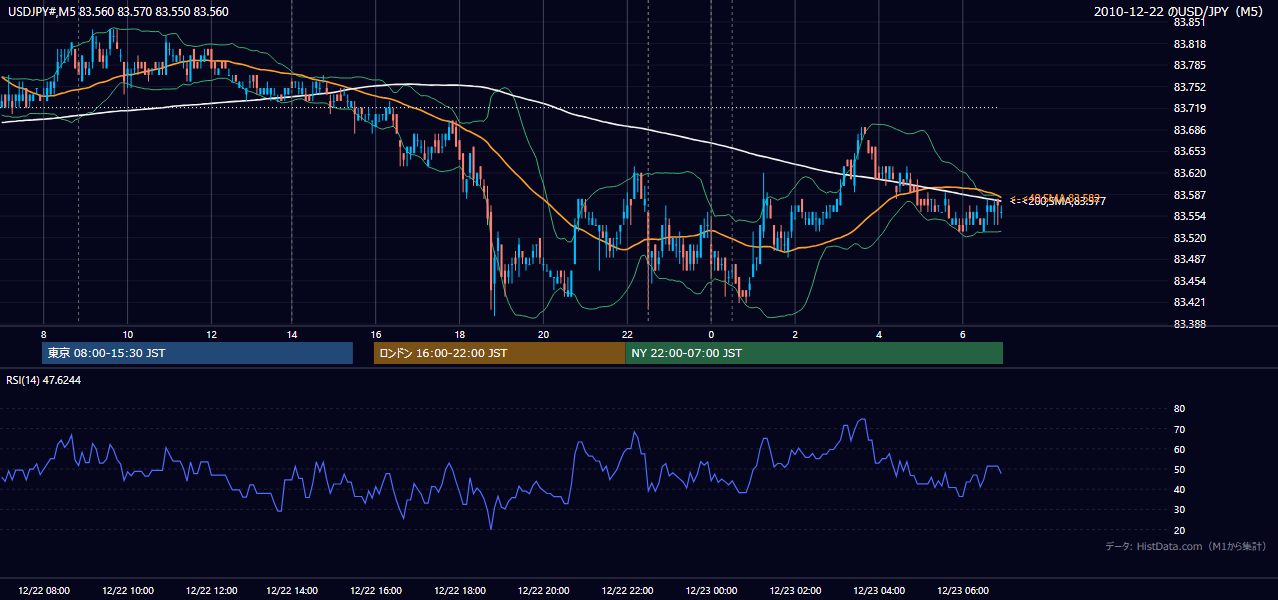This screenshot has height=600, width=1278.
Task: Click price axis label 83.653
Action: (x=1189, y=152)
